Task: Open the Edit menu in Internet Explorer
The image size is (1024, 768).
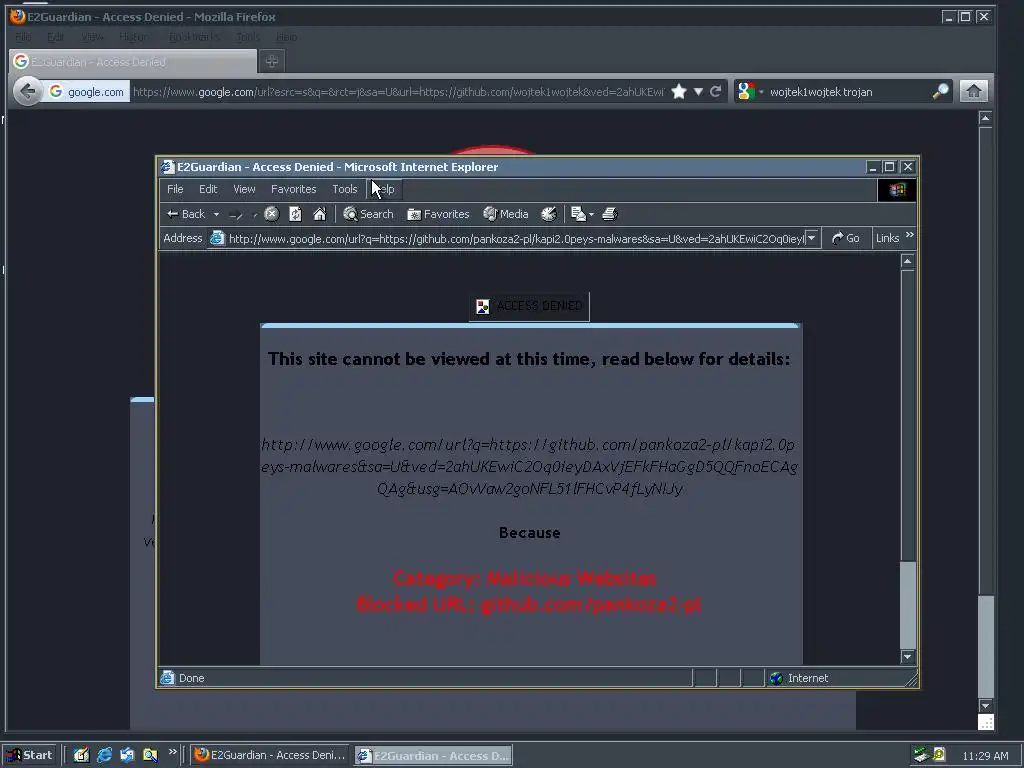Action: click(208, 189)
